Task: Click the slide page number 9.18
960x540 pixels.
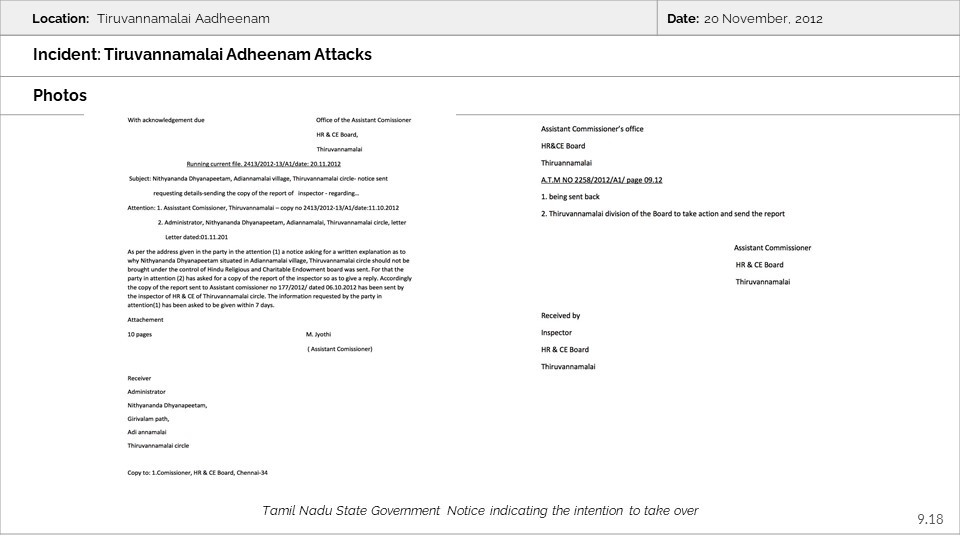Action: click(929, 518)
